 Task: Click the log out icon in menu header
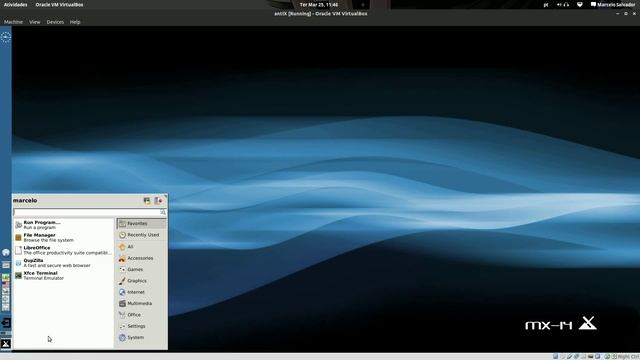(158, 200)
